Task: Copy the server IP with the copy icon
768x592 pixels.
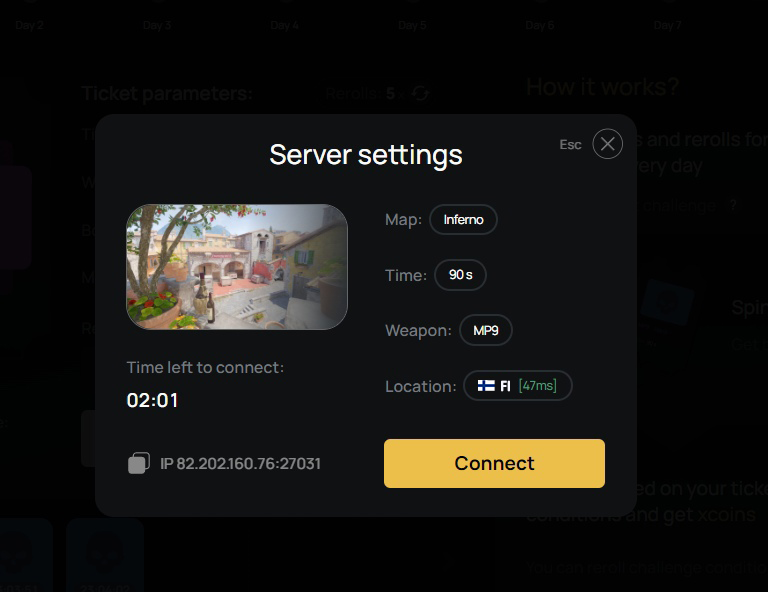Action: [139, 463]
